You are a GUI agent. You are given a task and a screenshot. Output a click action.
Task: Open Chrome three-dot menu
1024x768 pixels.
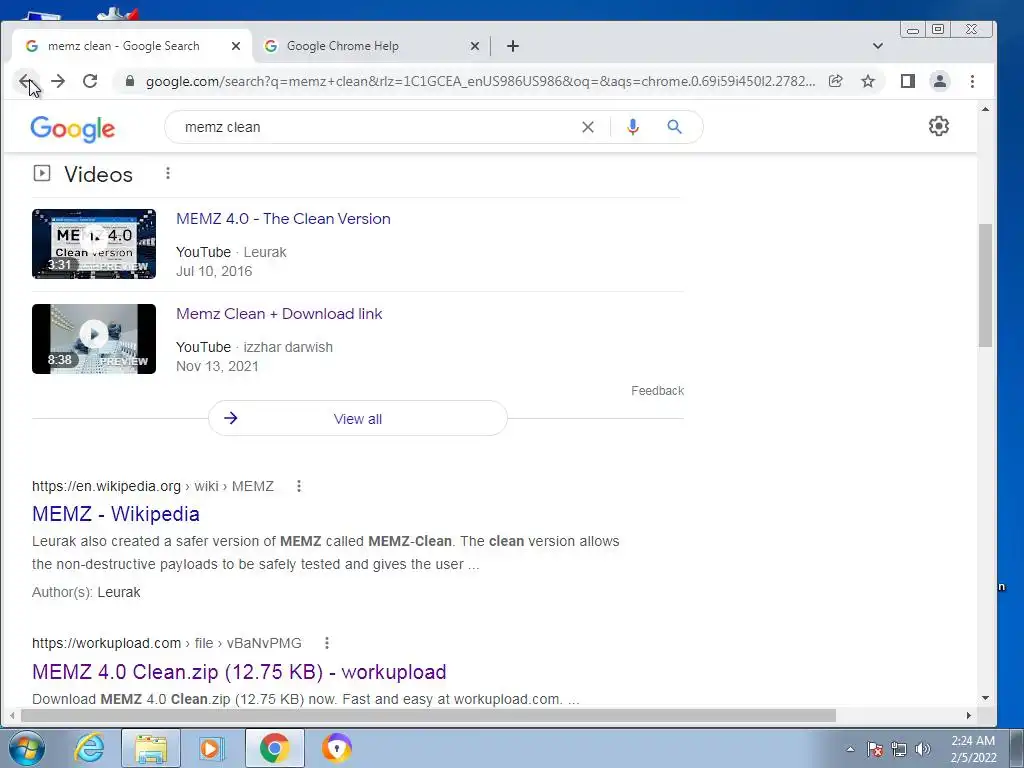(x=972, y=81)
